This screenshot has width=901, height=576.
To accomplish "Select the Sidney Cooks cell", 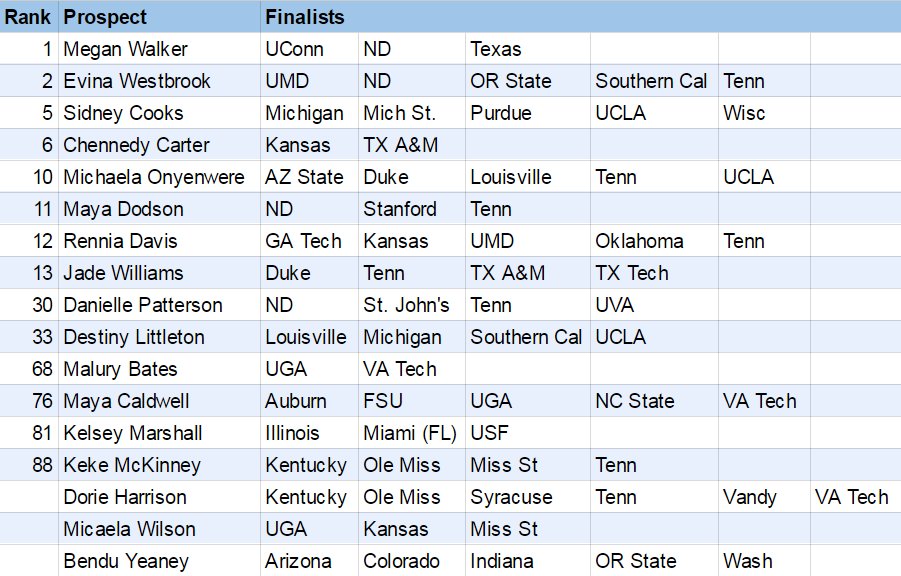I will (x=159, y=113).
